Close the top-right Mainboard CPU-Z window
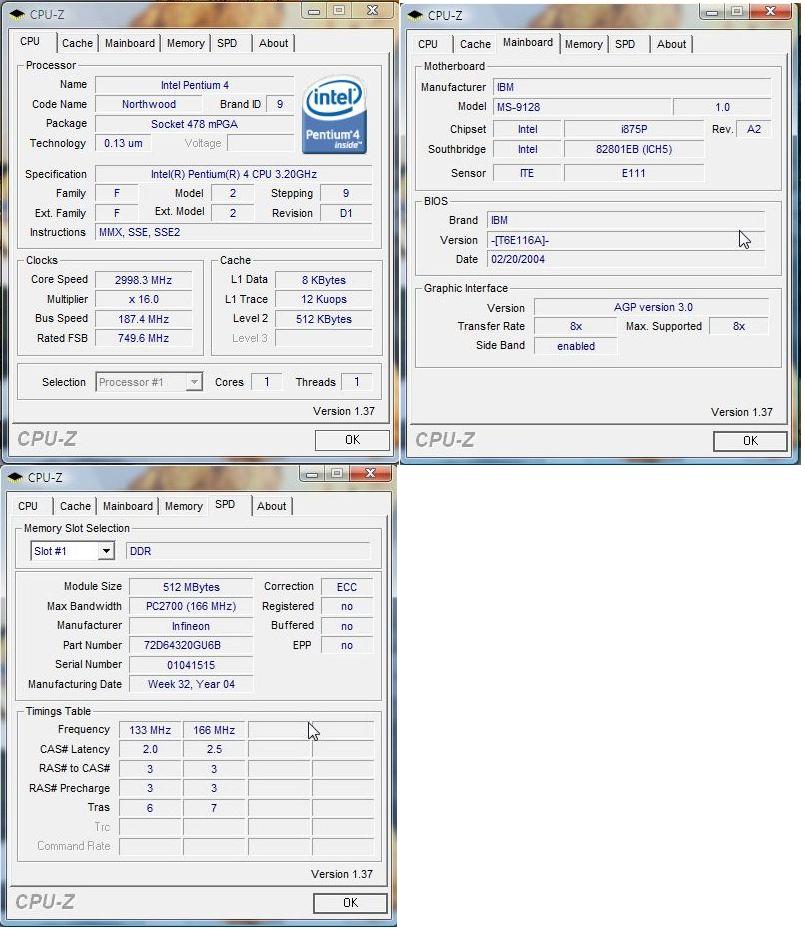805x929 pixels. tap(771, 11)
